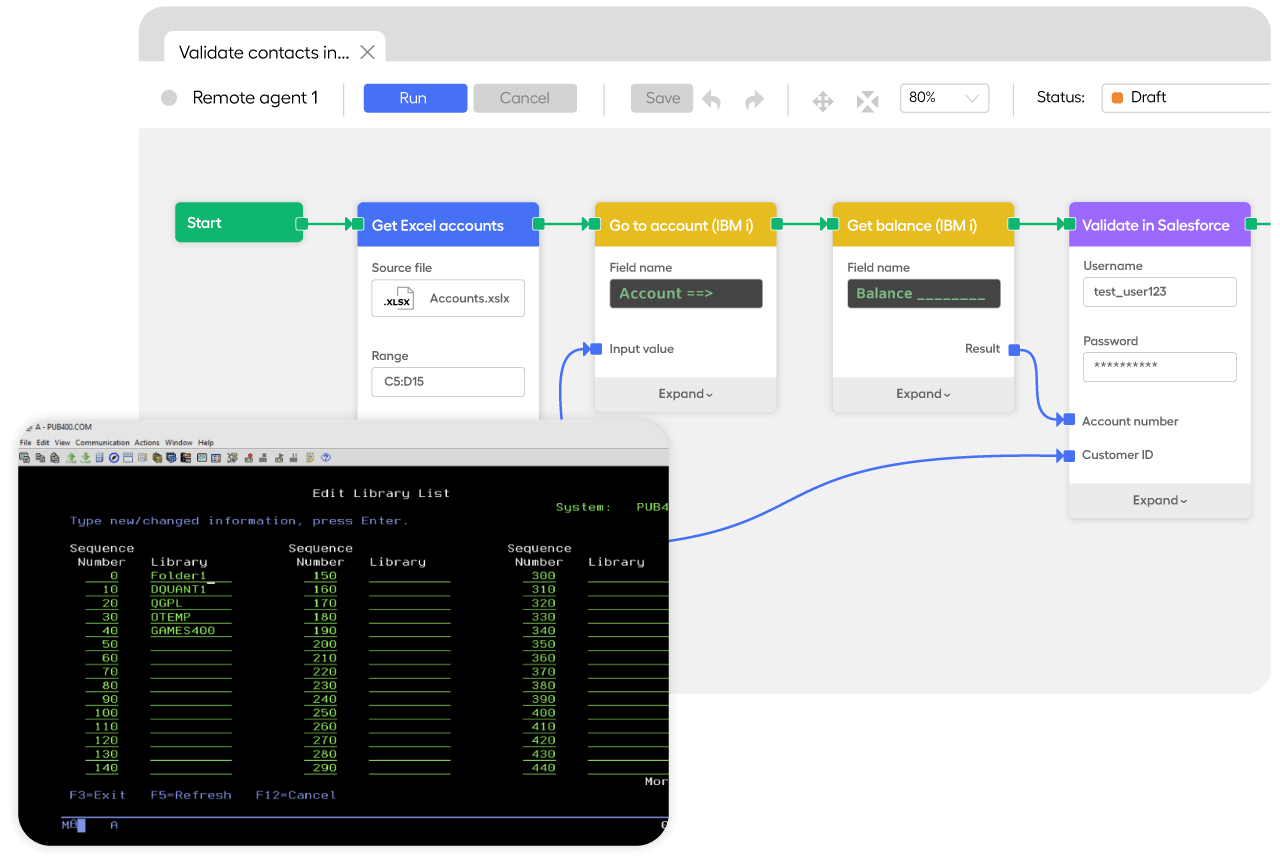Screen dimensions: 1280x867
Task: Open the Window menu in PUB400 window
Action: tap(178, 442)
